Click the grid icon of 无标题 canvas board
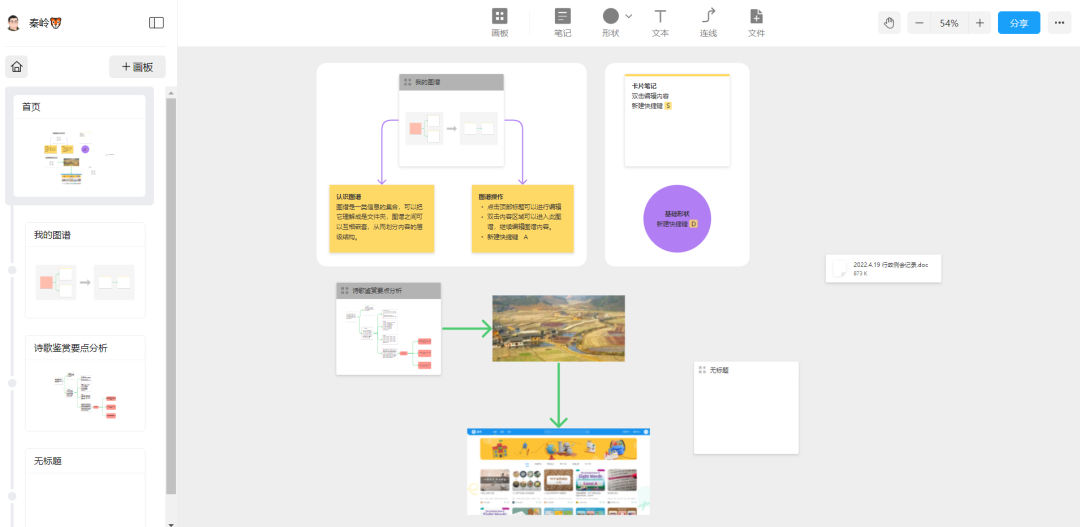The width and height of the screenshot is (1080, 527). 702,370
